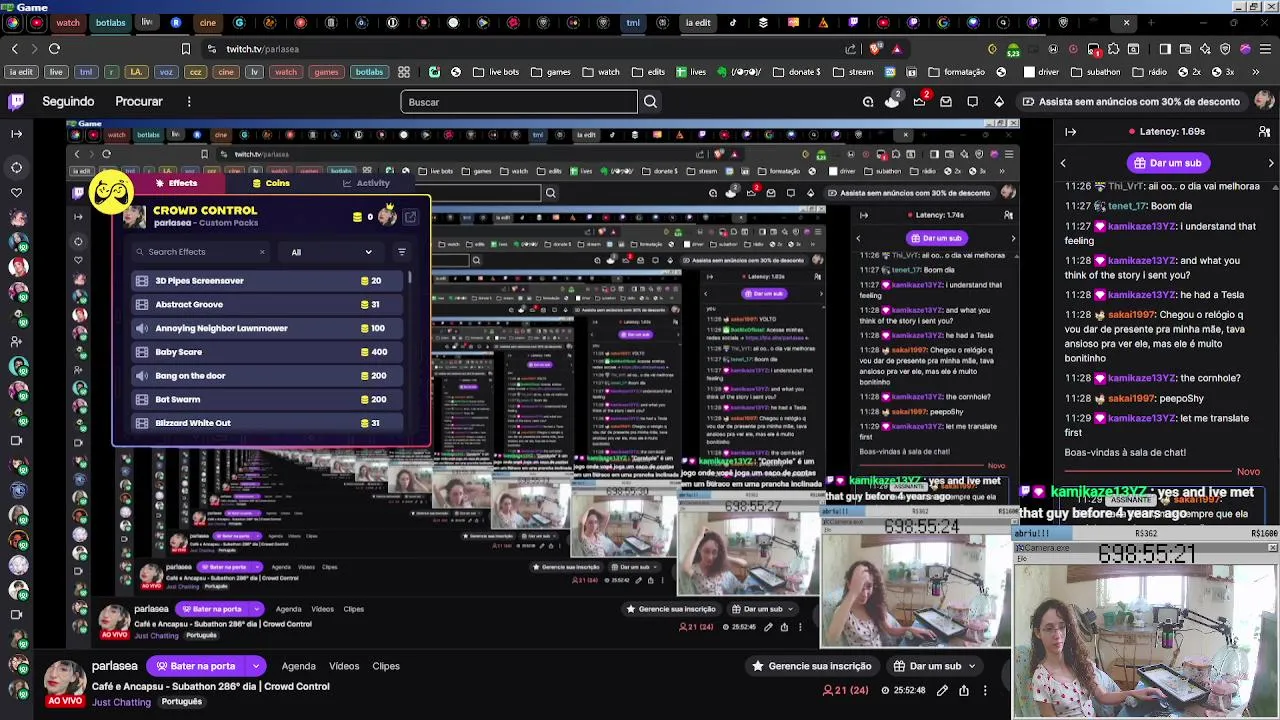Open three-dot stream options below video
Screen dimensions: 1280x720
pyautogui.click(x=984, y=690)
